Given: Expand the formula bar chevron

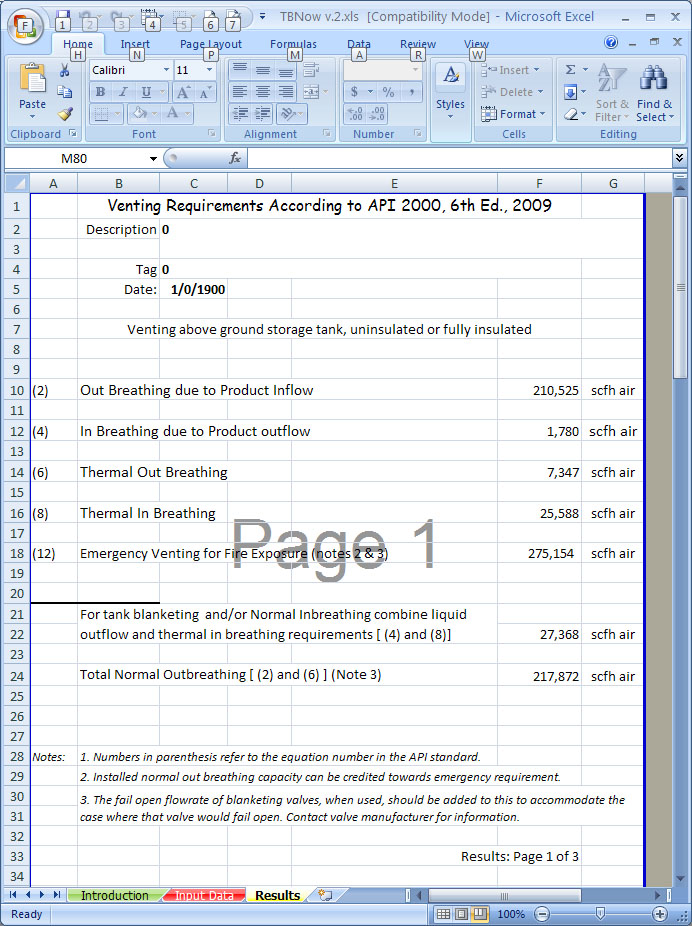Looking at the screenshot, I should (x=679, y=158).
